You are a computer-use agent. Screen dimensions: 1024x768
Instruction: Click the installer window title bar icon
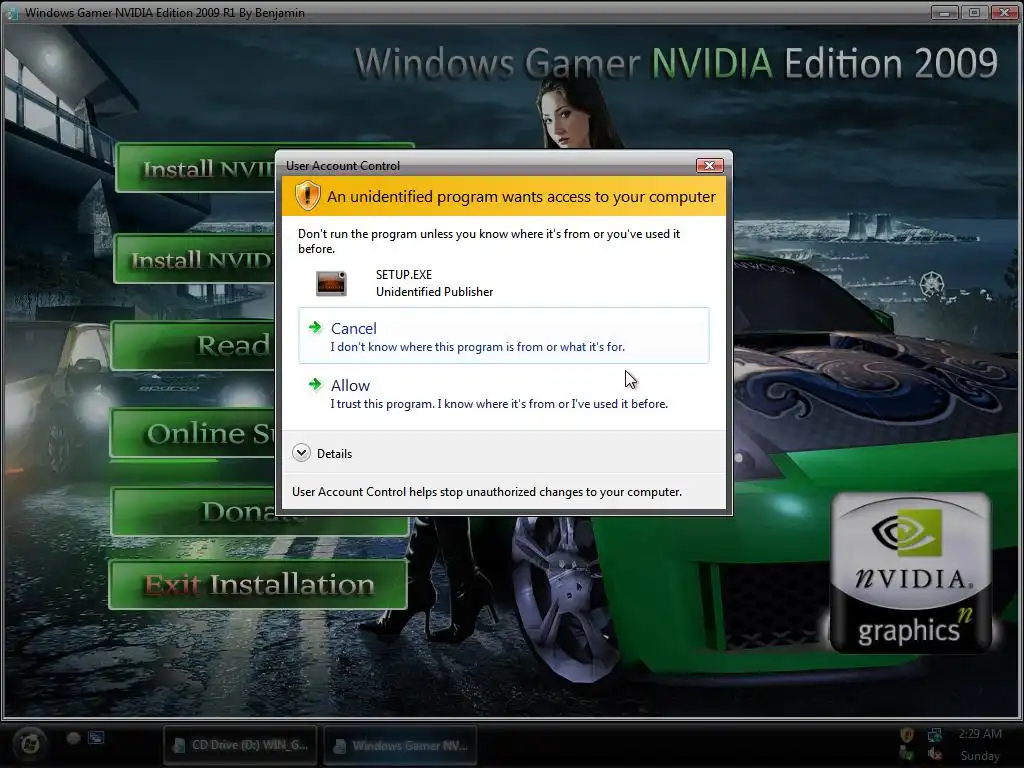tap(12, 13)
